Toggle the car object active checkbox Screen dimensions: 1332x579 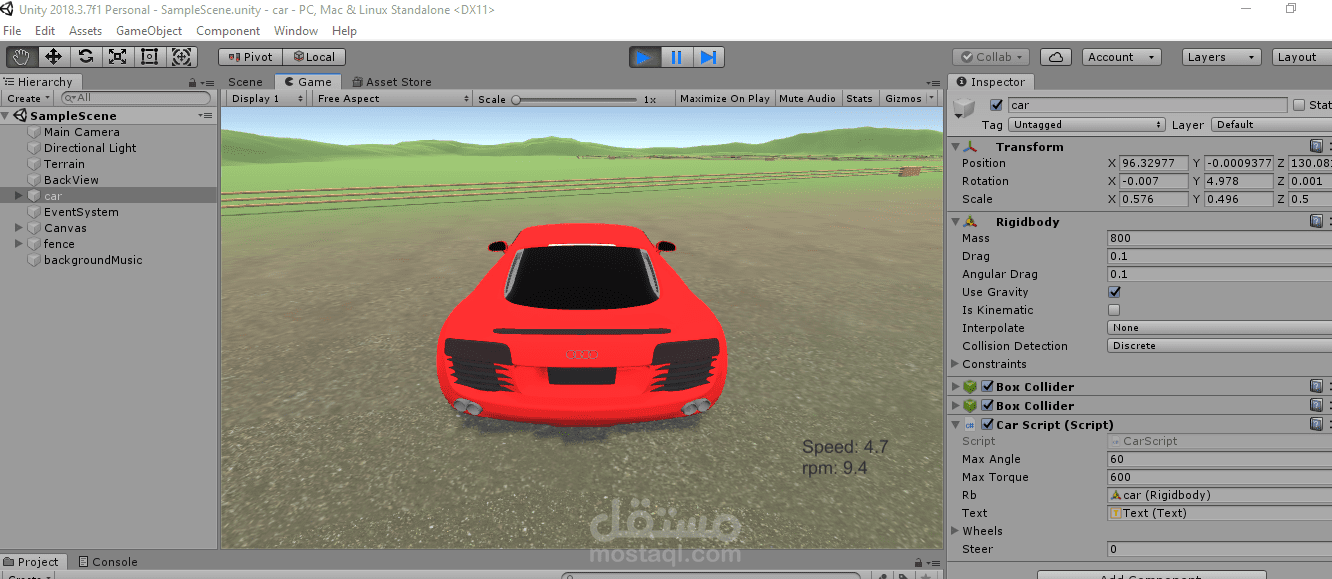(996, 105)
